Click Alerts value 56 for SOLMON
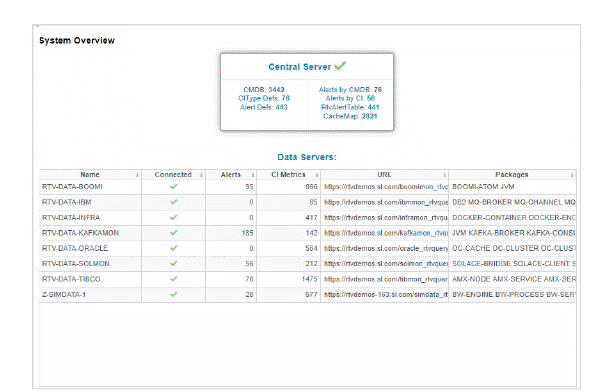Viewport: 615px width, 391px height. [x=249, y=264]
